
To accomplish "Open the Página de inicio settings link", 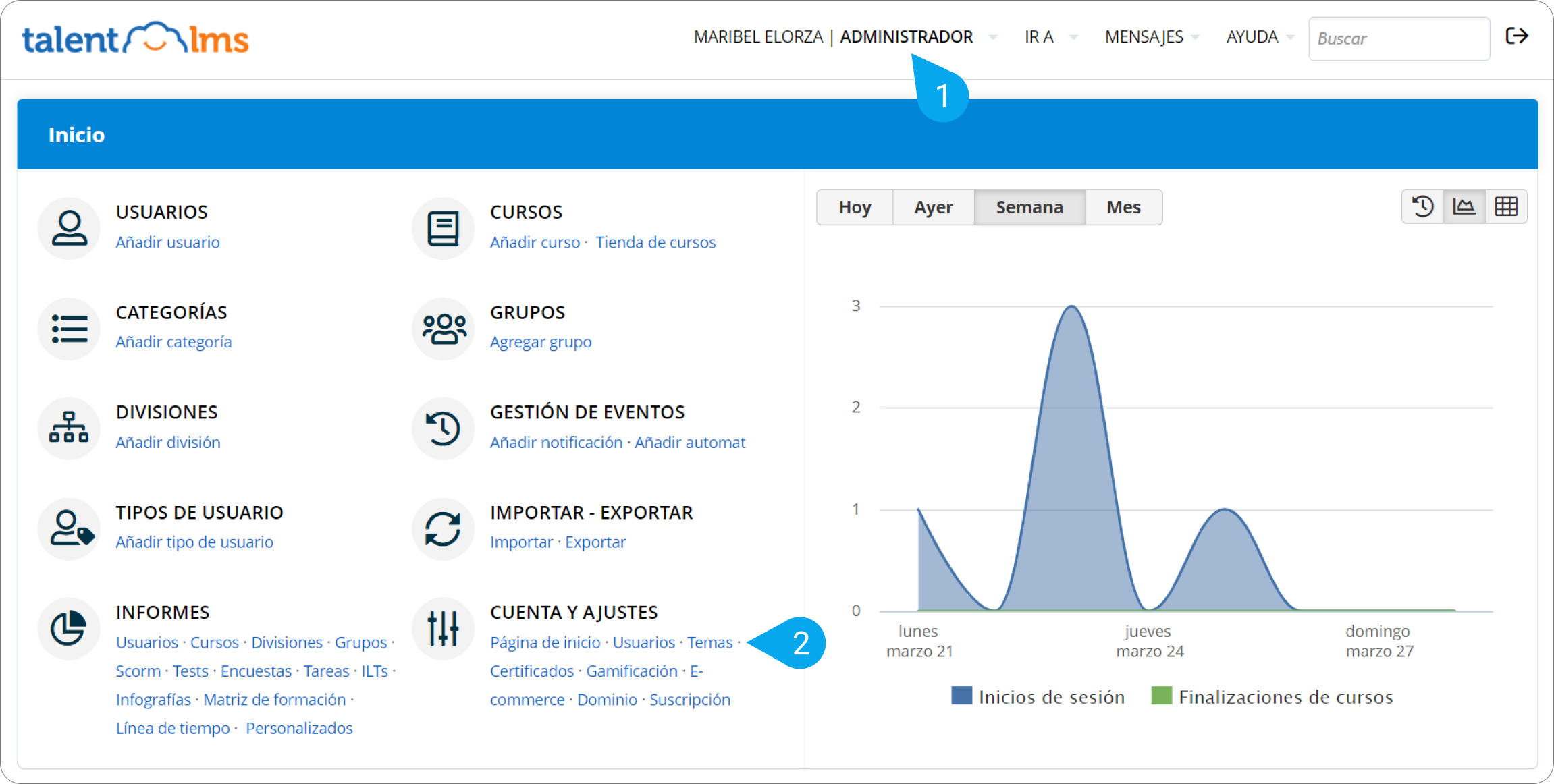I will [545, 642].
